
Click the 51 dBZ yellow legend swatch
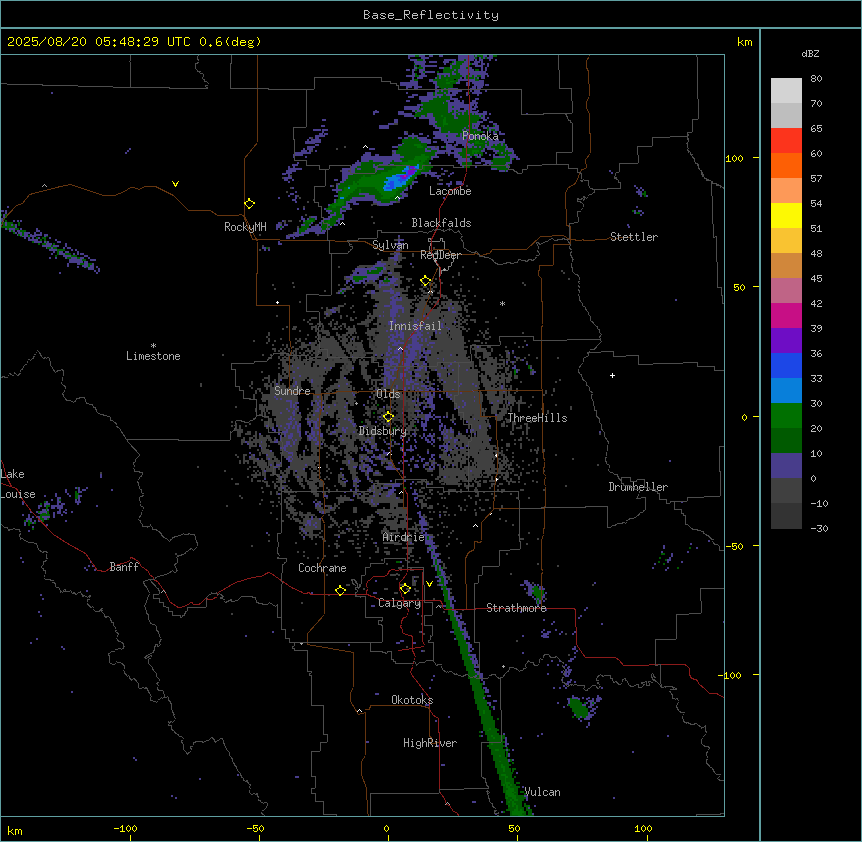786,215
